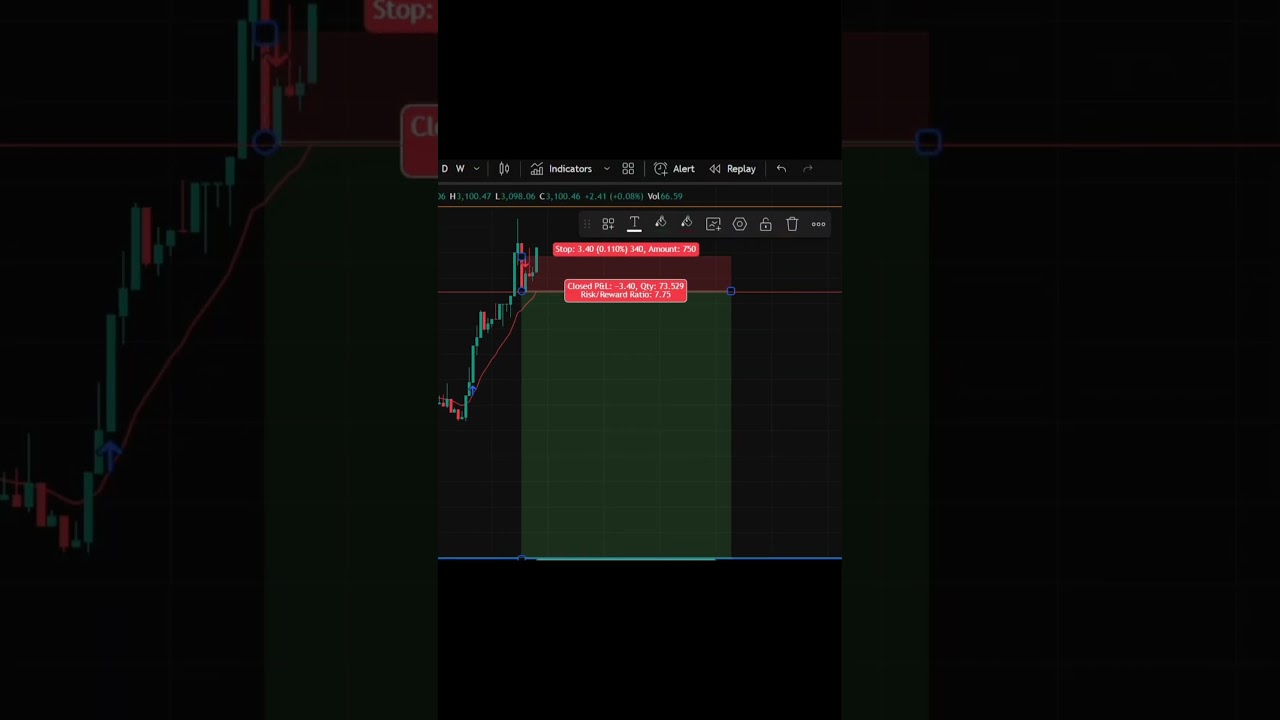1280x720 pixels.
Task: Open the layout grid selector icon
Action: point(628,169)
